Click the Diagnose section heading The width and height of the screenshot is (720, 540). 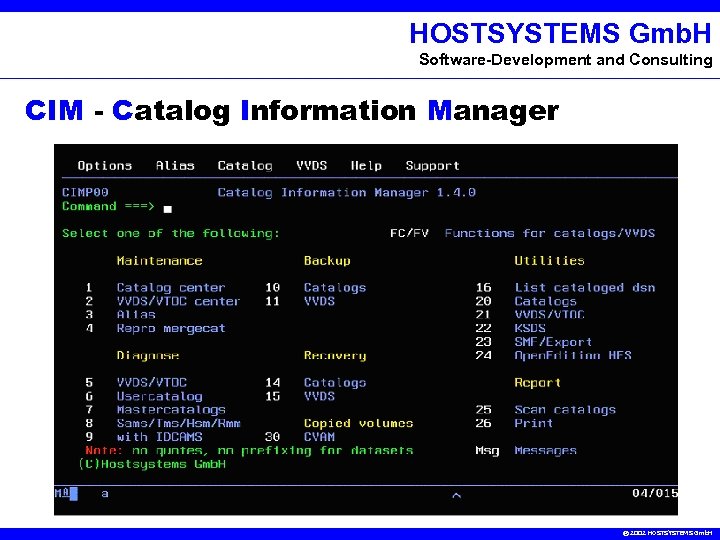point(148,355)
